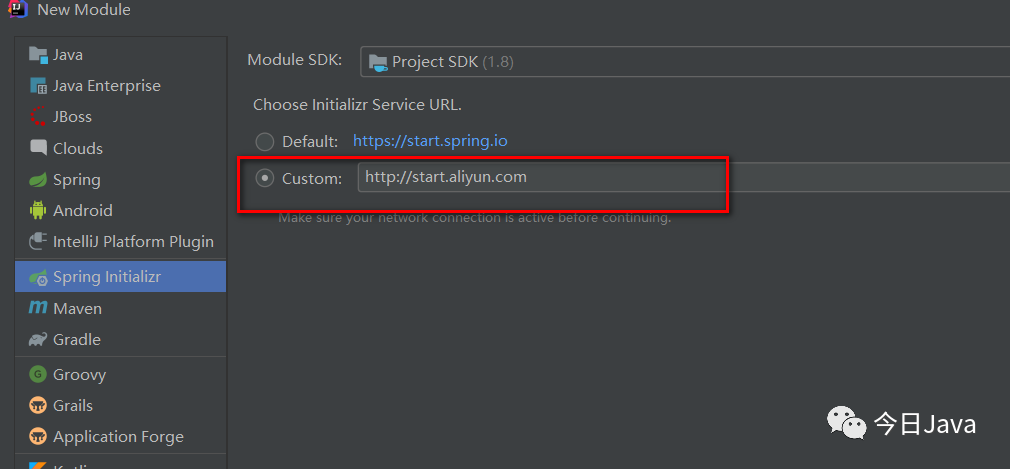Open the Module SDK dropdown
The image size is (1010, 469).
click(x=684, y=62)
